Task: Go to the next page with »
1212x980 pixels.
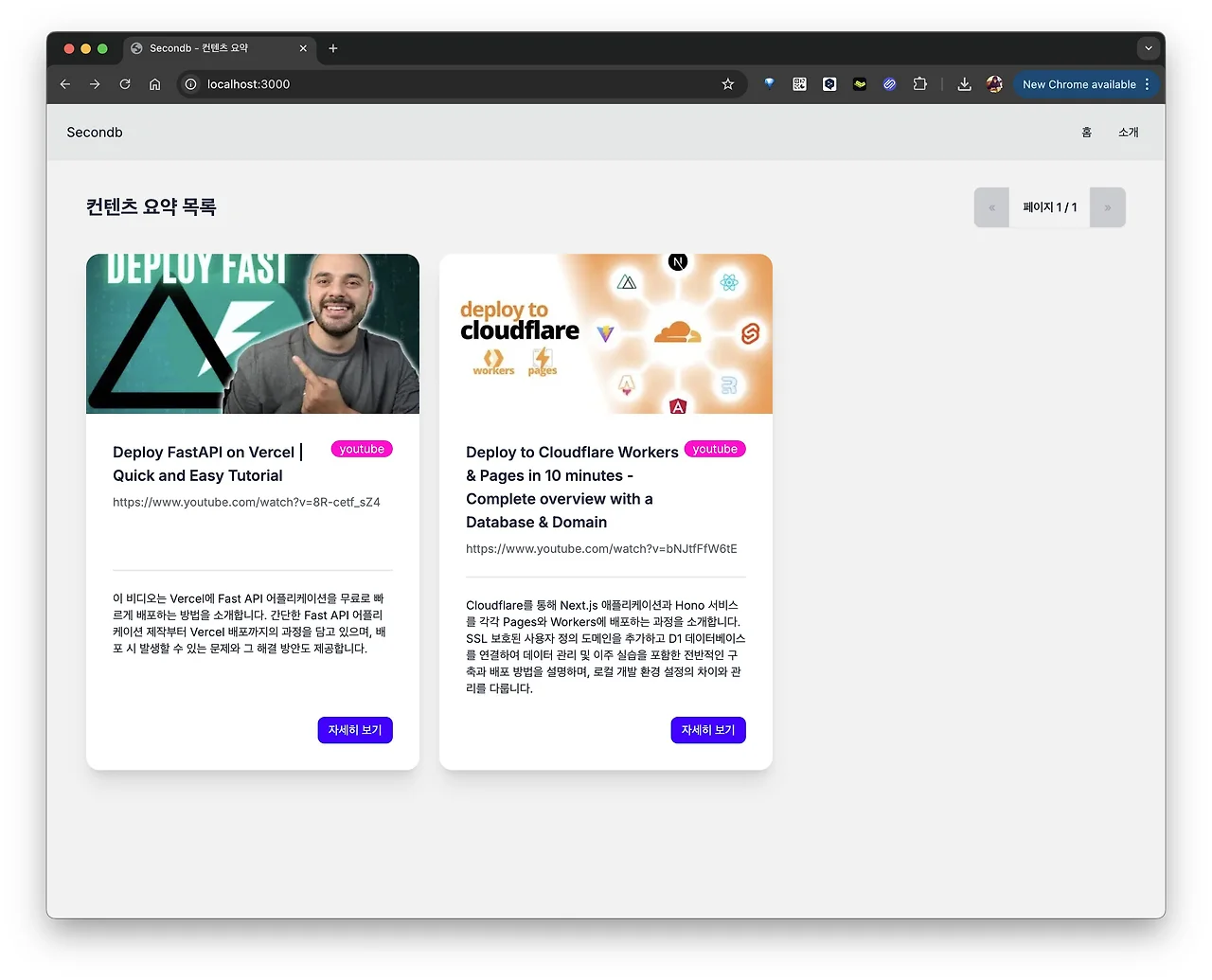Action: coord(1108,207)
